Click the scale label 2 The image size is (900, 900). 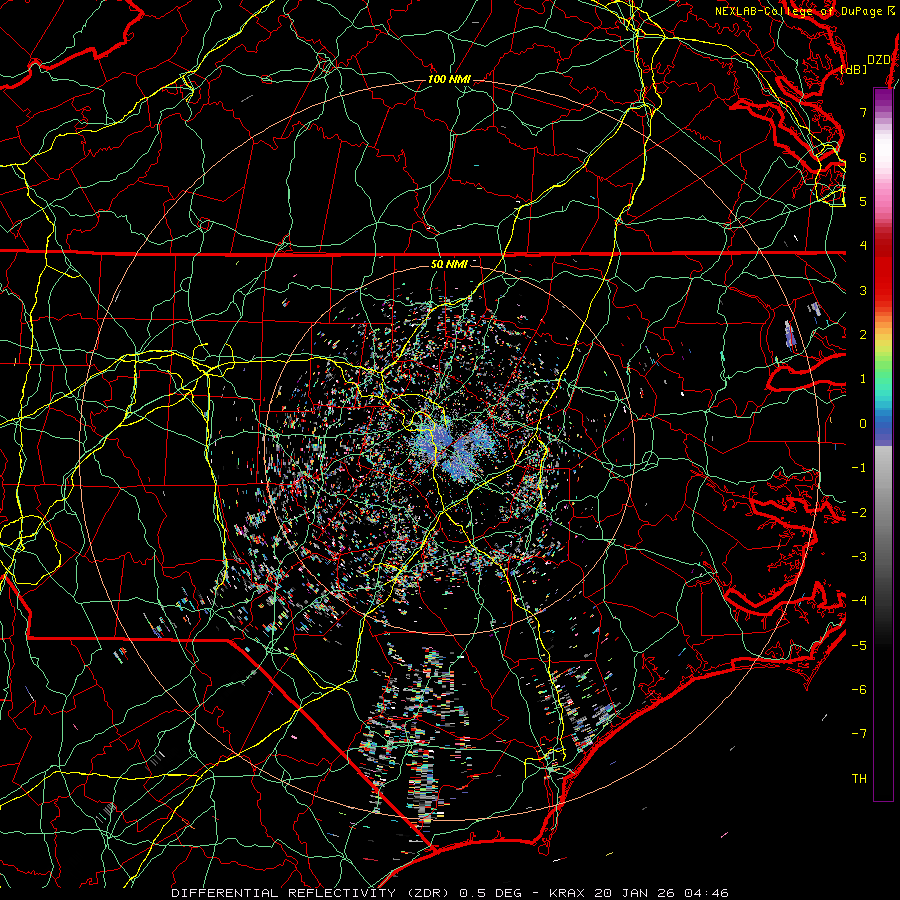click(863, 335)
